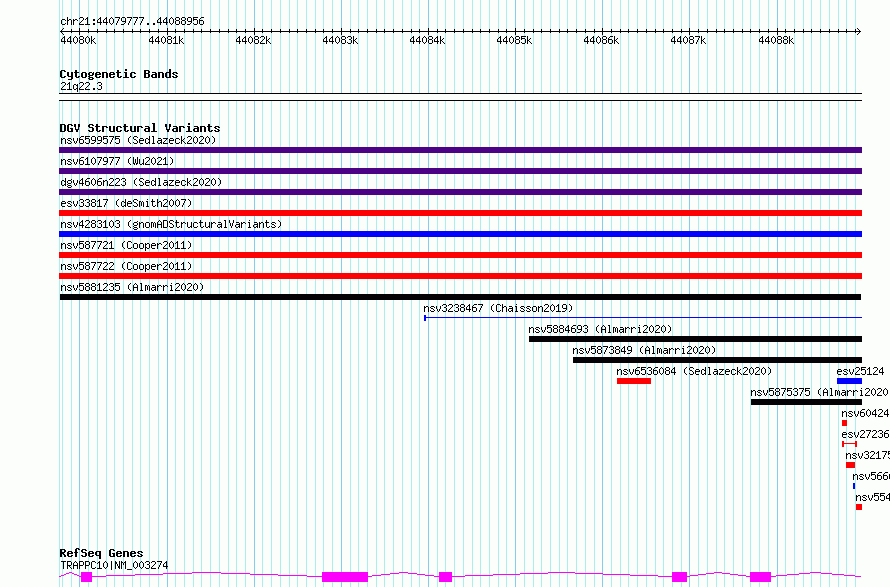Screen dimensions: 890x587
Task: Click the widest pink TRAPPC10 exon block
Action: [345, 577]
